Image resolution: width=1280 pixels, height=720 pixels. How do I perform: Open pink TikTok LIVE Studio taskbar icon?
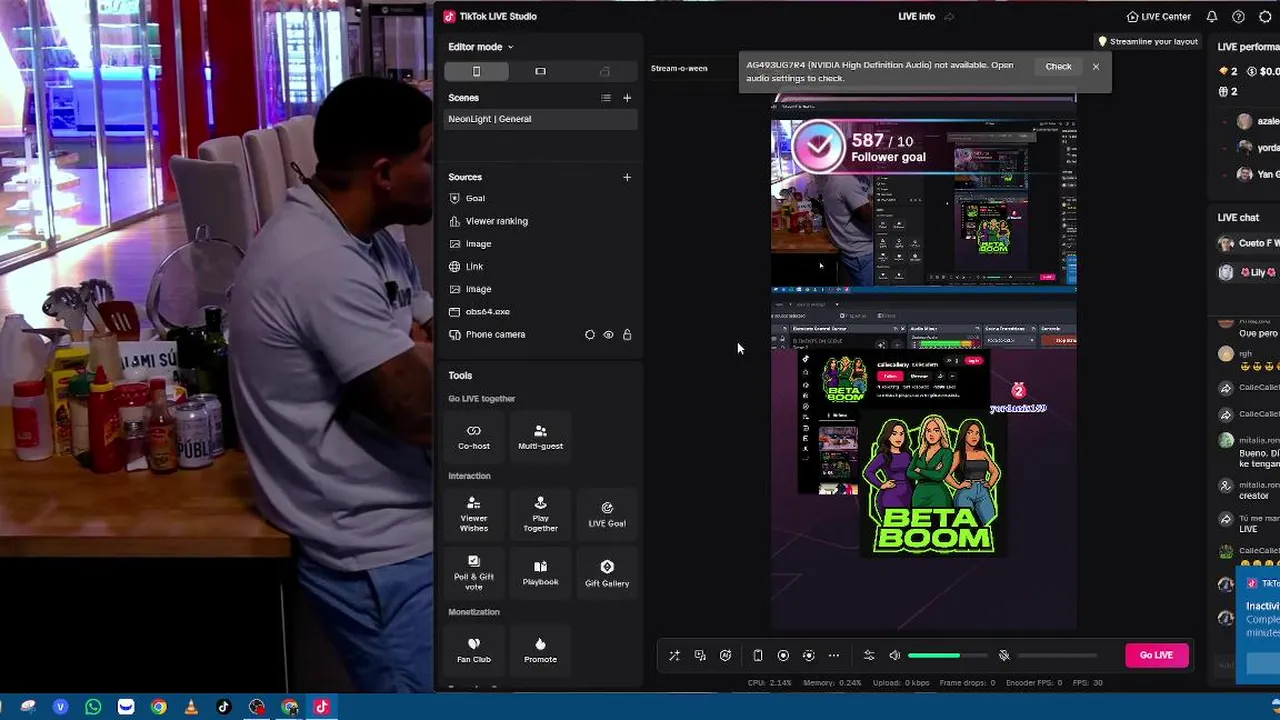322,707
